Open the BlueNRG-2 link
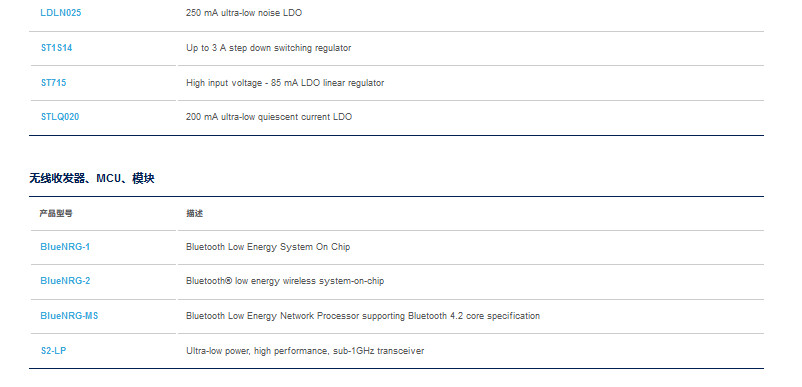The height and width of the screenshot is (387, 802). click(x=65, y=281)
